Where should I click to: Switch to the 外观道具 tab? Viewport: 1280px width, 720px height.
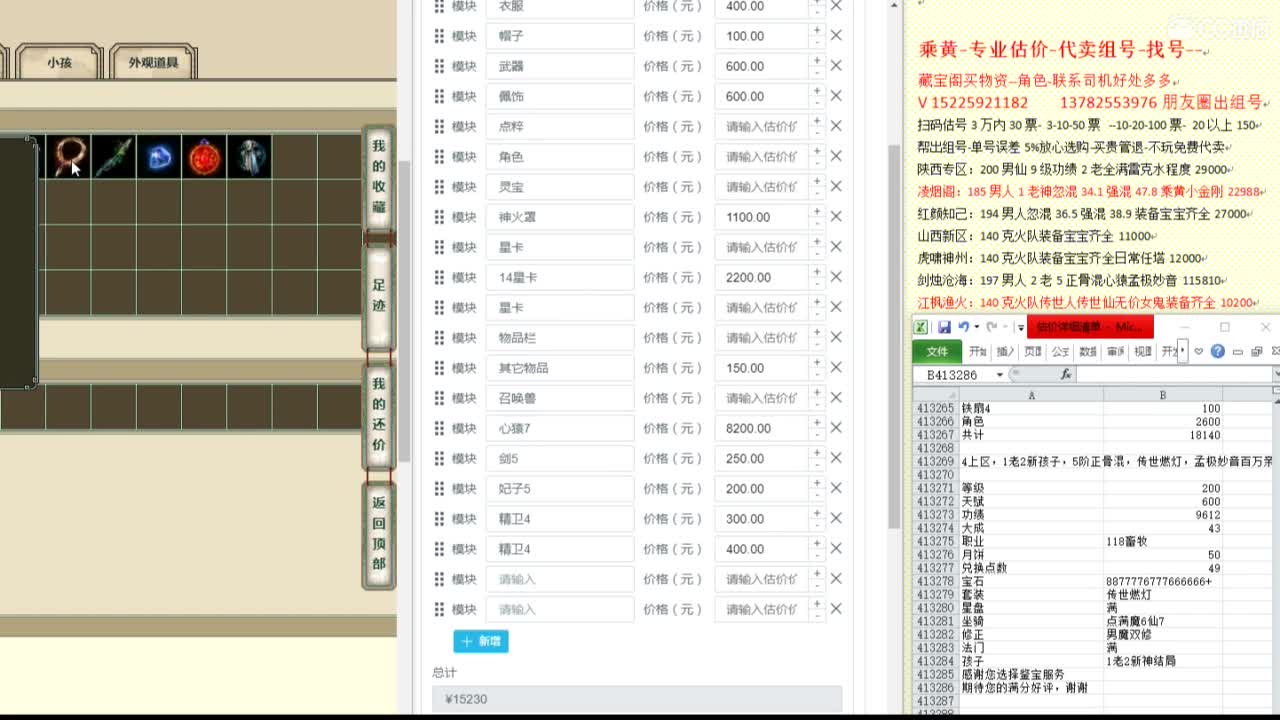(153, 62)
